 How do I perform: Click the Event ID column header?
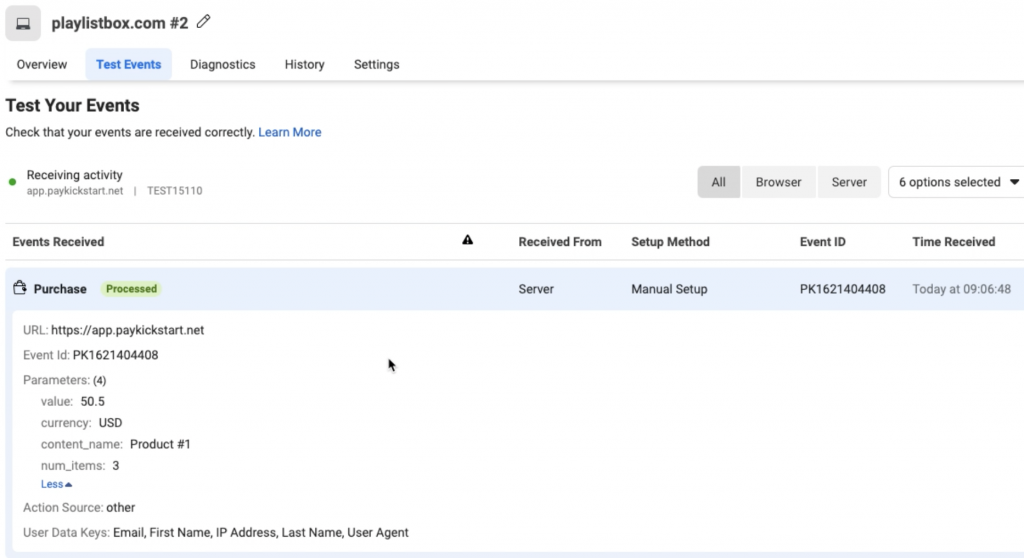tap(823, 242)
